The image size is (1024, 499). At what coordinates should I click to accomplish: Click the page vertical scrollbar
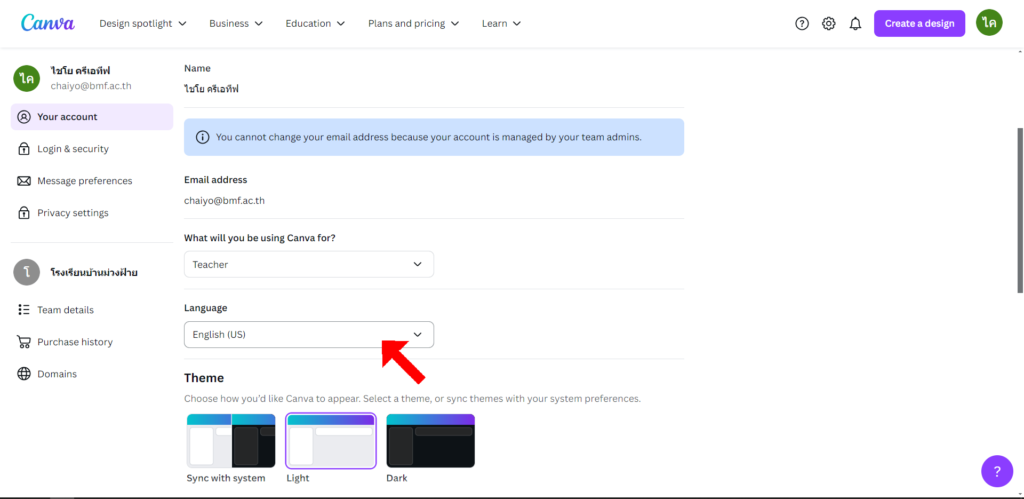coord(1020,209)
